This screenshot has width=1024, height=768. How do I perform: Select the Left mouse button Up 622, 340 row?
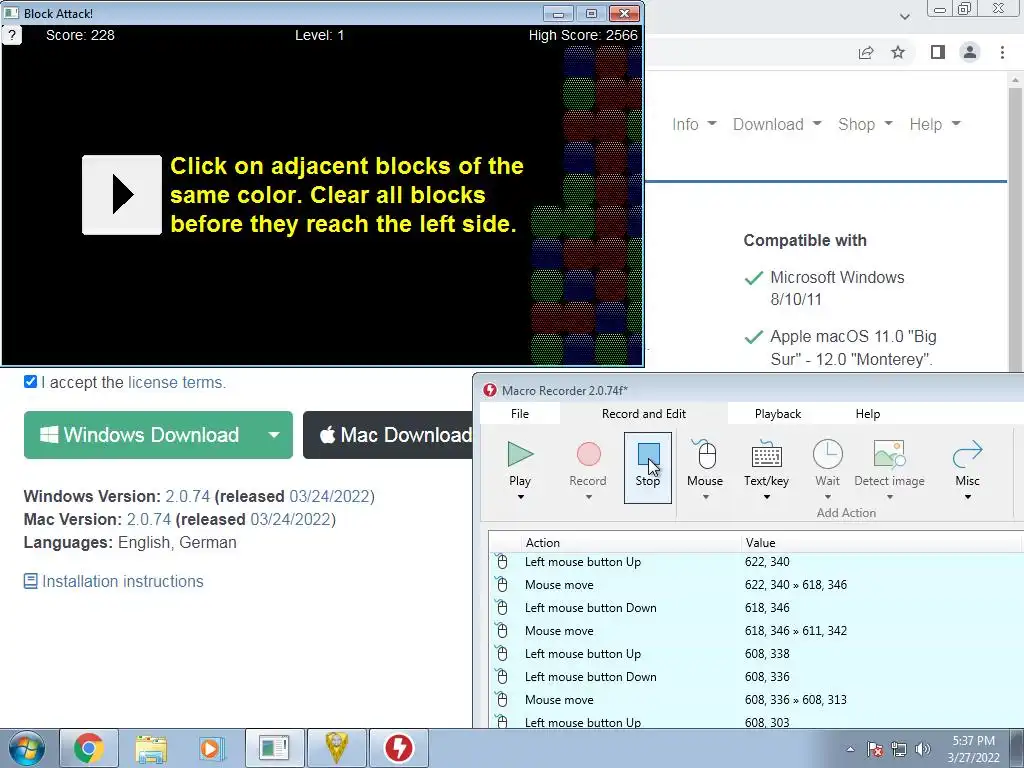(755, 562)
